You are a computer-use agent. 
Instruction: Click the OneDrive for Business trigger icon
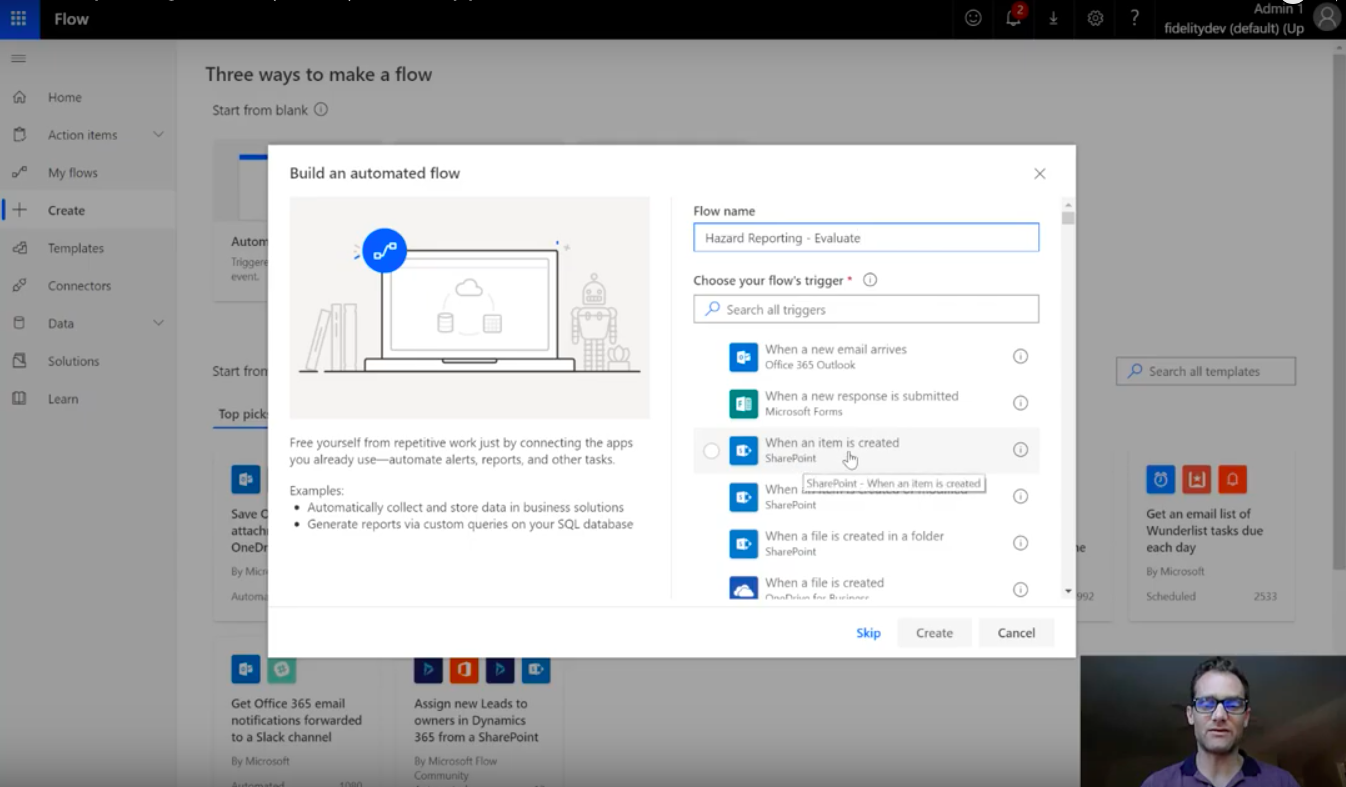743,588
